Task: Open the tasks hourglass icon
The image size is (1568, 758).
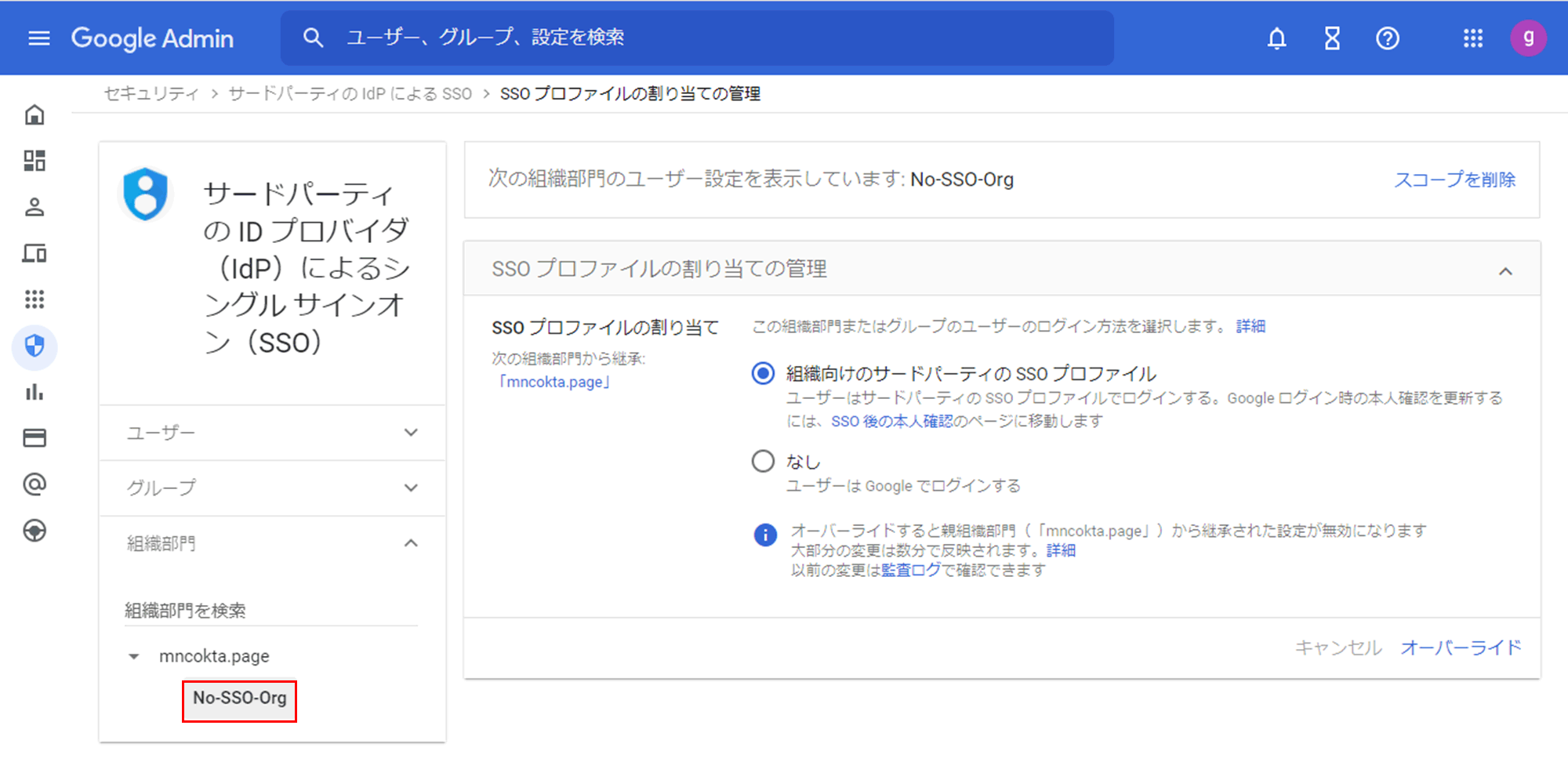Action: [1332, 38]
